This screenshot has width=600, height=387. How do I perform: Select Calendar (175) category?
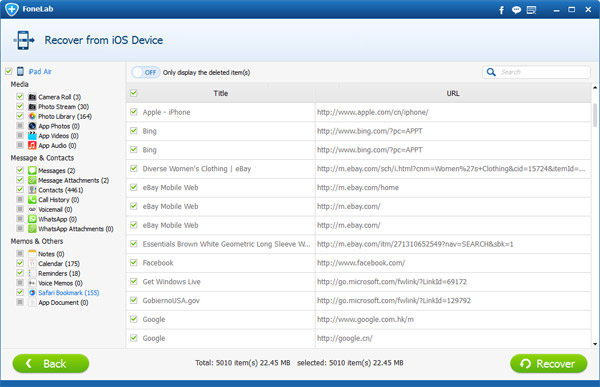pos(59,264)
